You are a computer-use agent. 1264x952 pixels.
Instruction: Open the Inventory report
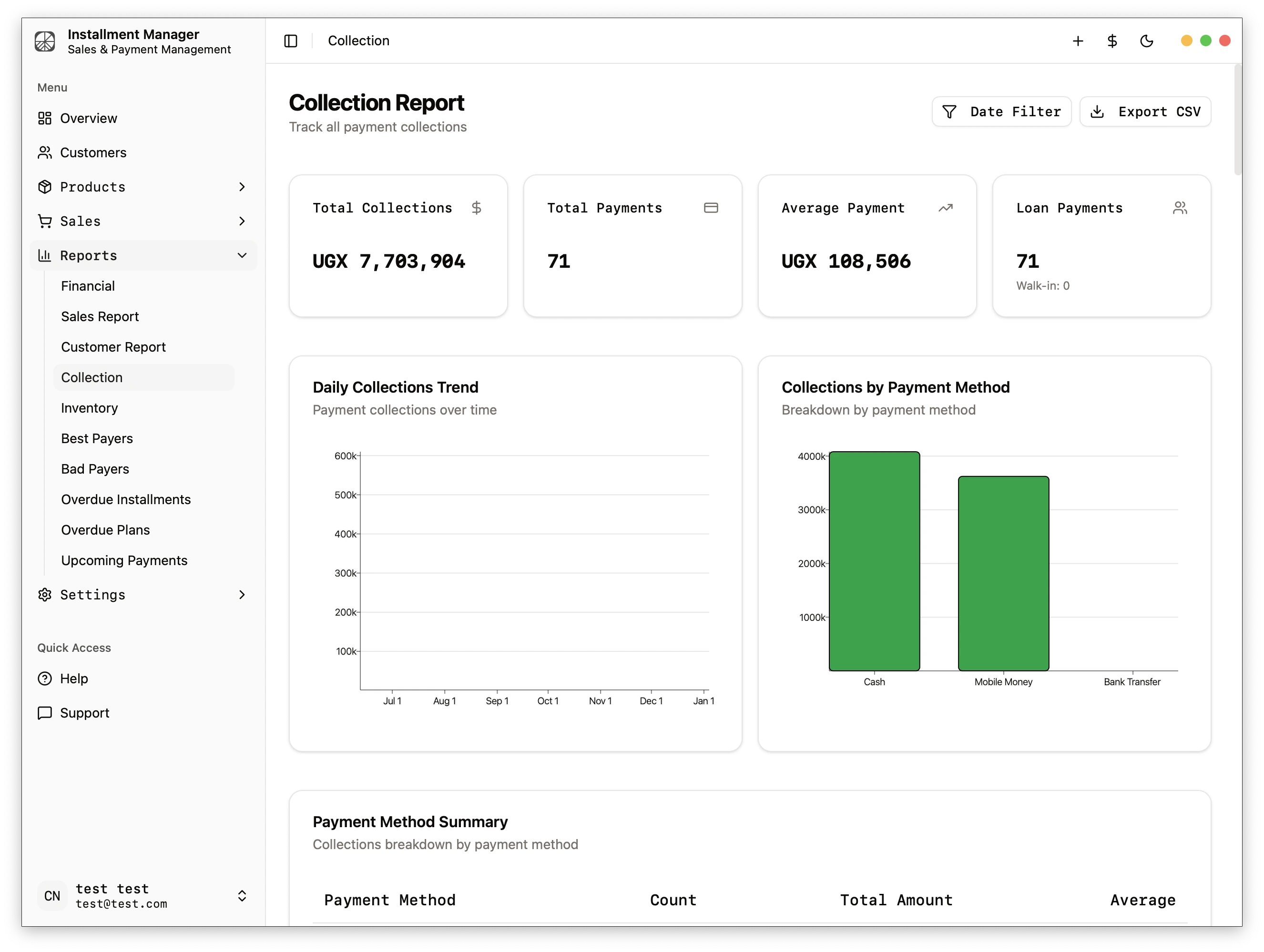[89, 408]
